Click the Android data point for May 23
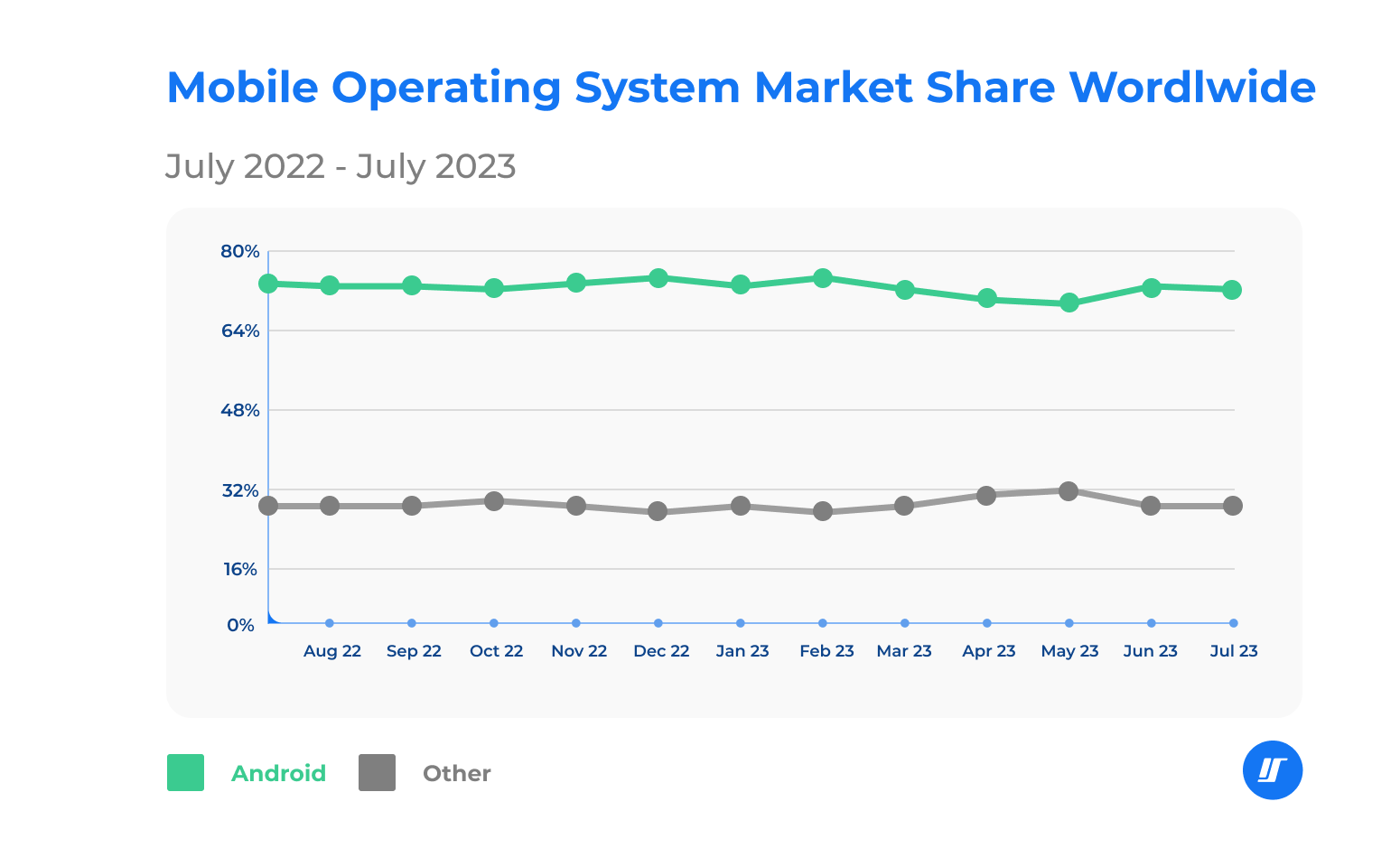Viewport: 1400px width, 848px height. click(1069, 303)
